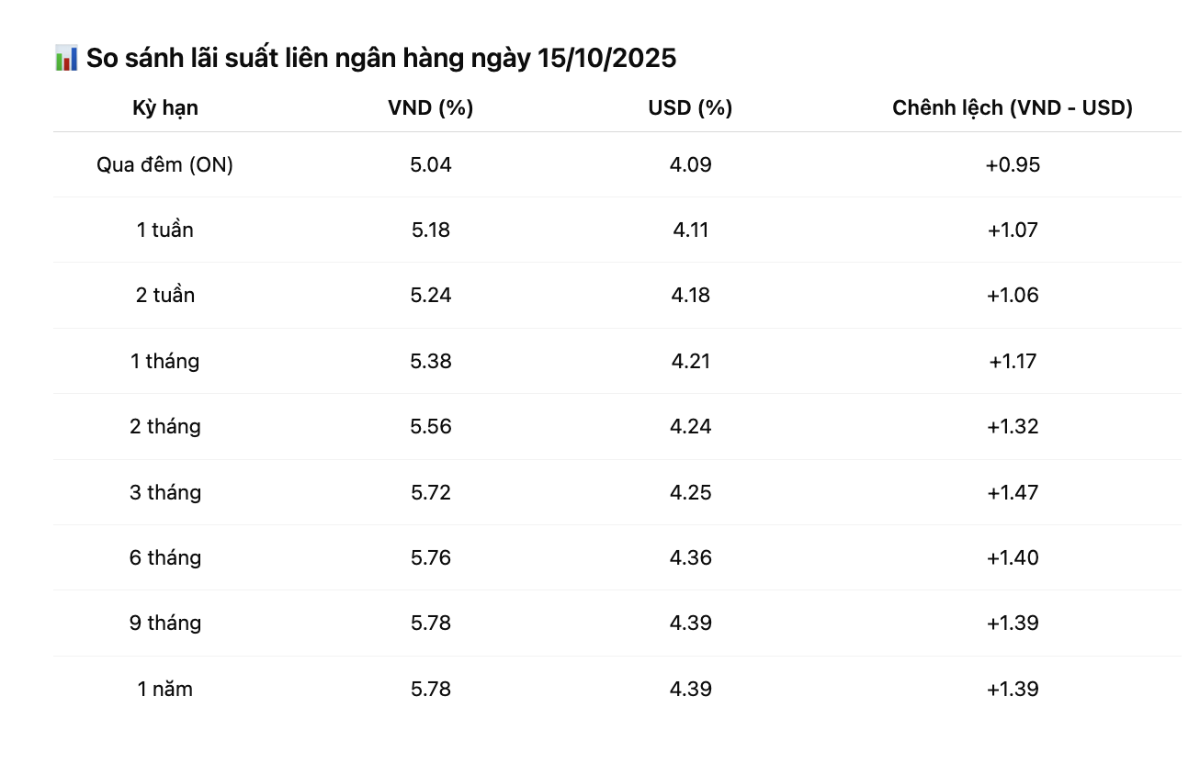Select the "Kỳ hạn" column header
Viewport: 1200px width, 764px height.
pyautogui.click(x=165, y=109)
